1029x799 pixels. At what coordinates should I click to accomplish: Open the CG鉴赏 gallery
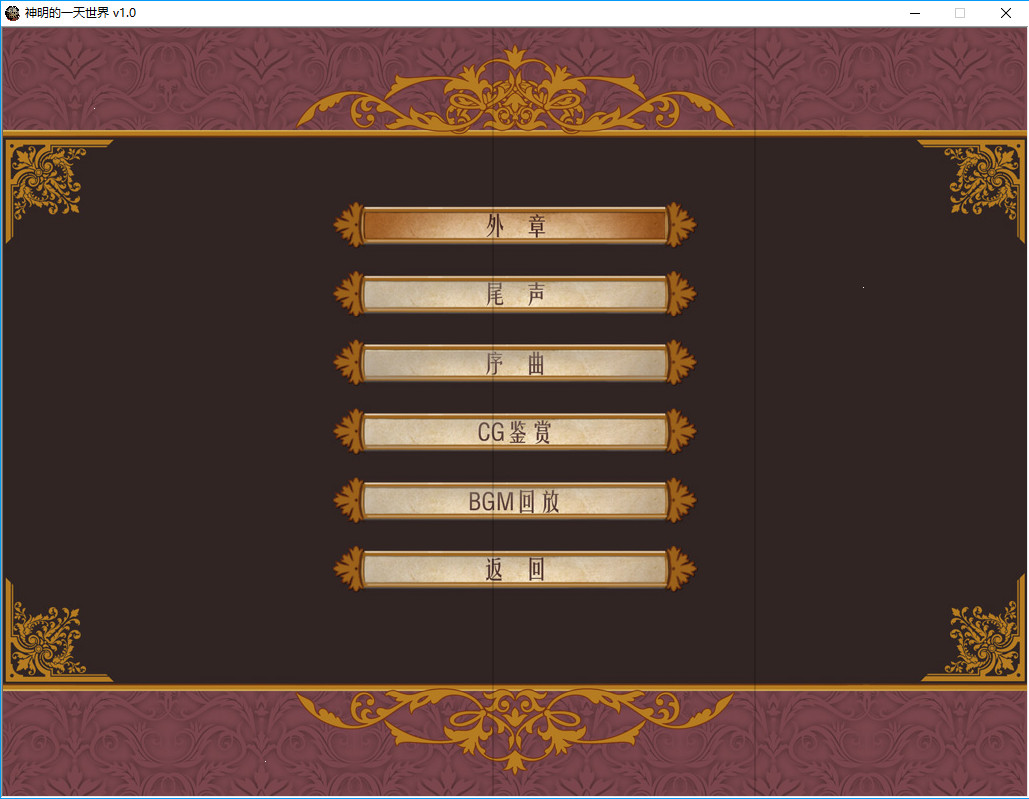(x=514, y=432)
